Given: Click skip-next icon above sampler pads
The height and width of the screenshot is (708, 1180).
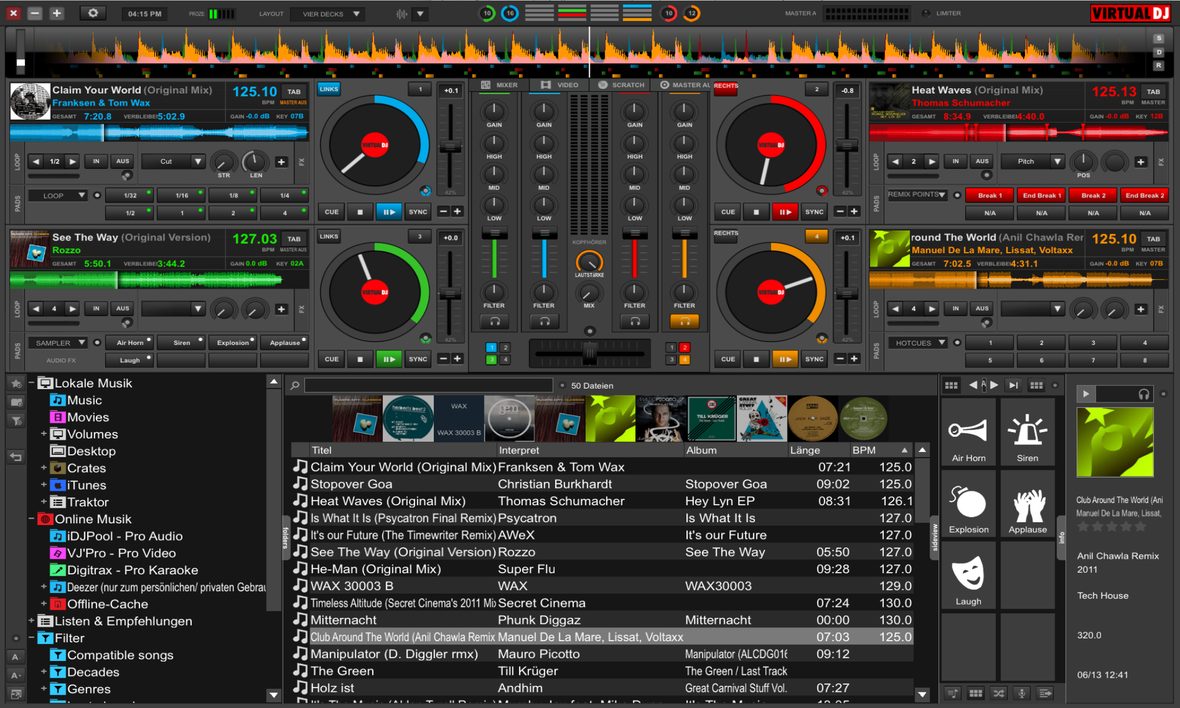Looking at the screenshot, I should point(1013,385).
